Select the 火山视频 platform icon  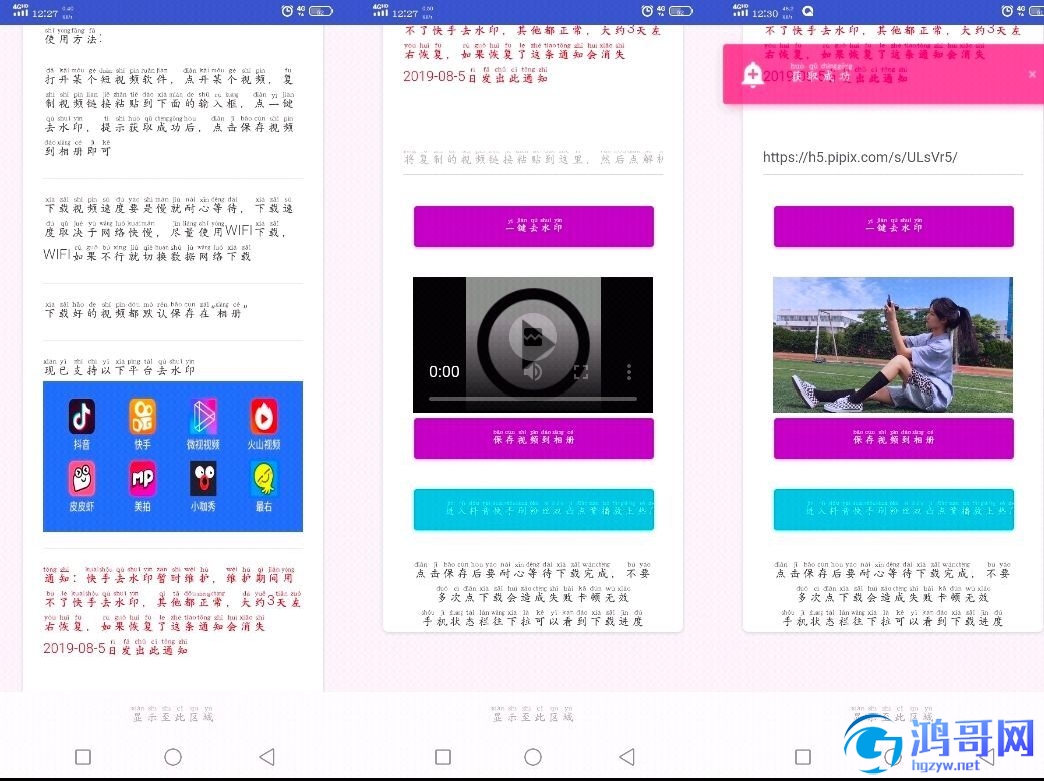(x=264, y=417)
